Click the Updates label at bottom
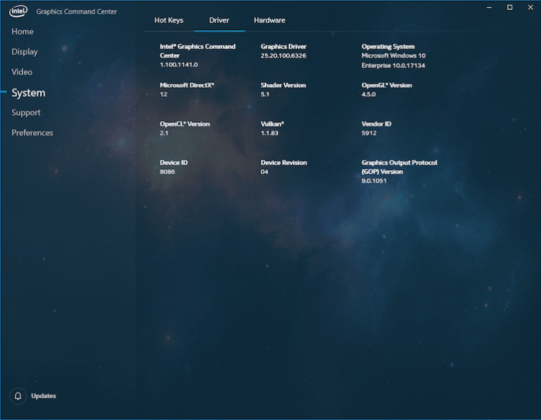541x420 pixels. point(43,396)
